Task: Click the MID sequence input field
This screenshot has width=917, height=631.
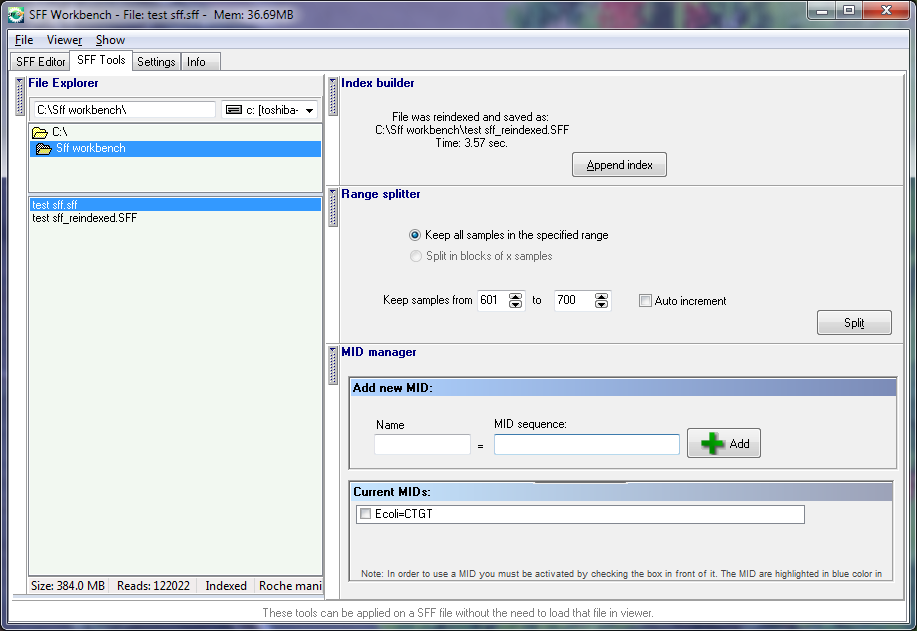Action: (x=586, y=444)
